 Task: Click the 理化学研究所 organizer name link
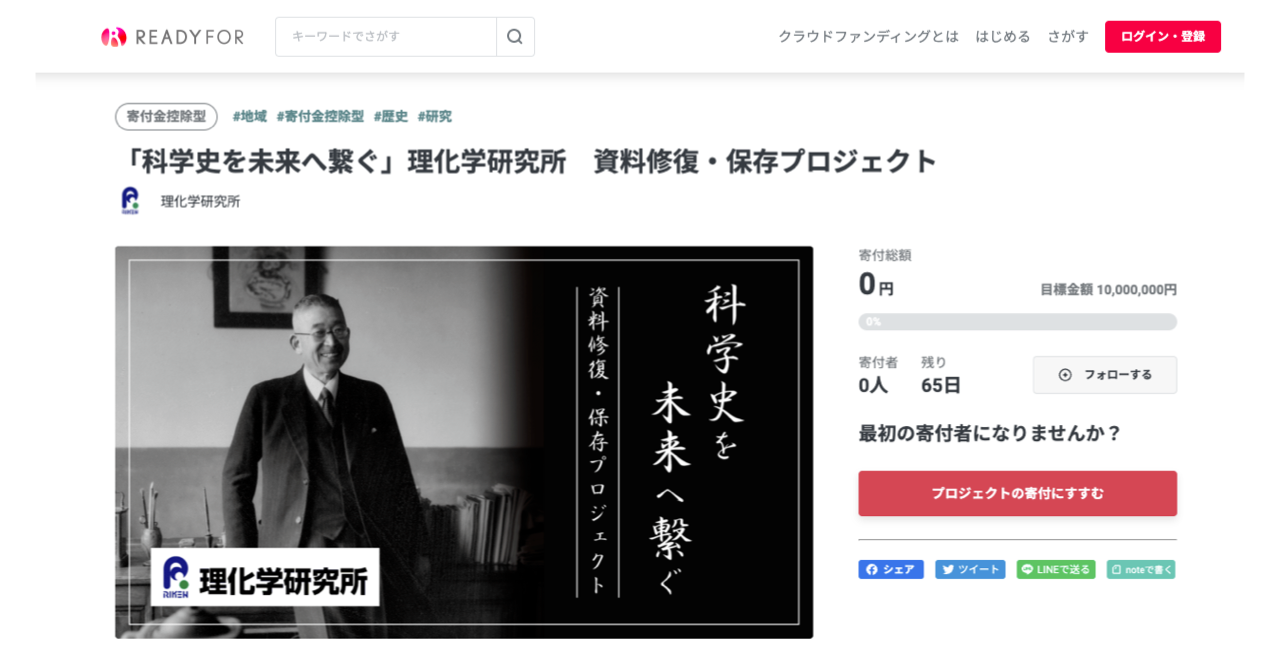pos(200,202)
